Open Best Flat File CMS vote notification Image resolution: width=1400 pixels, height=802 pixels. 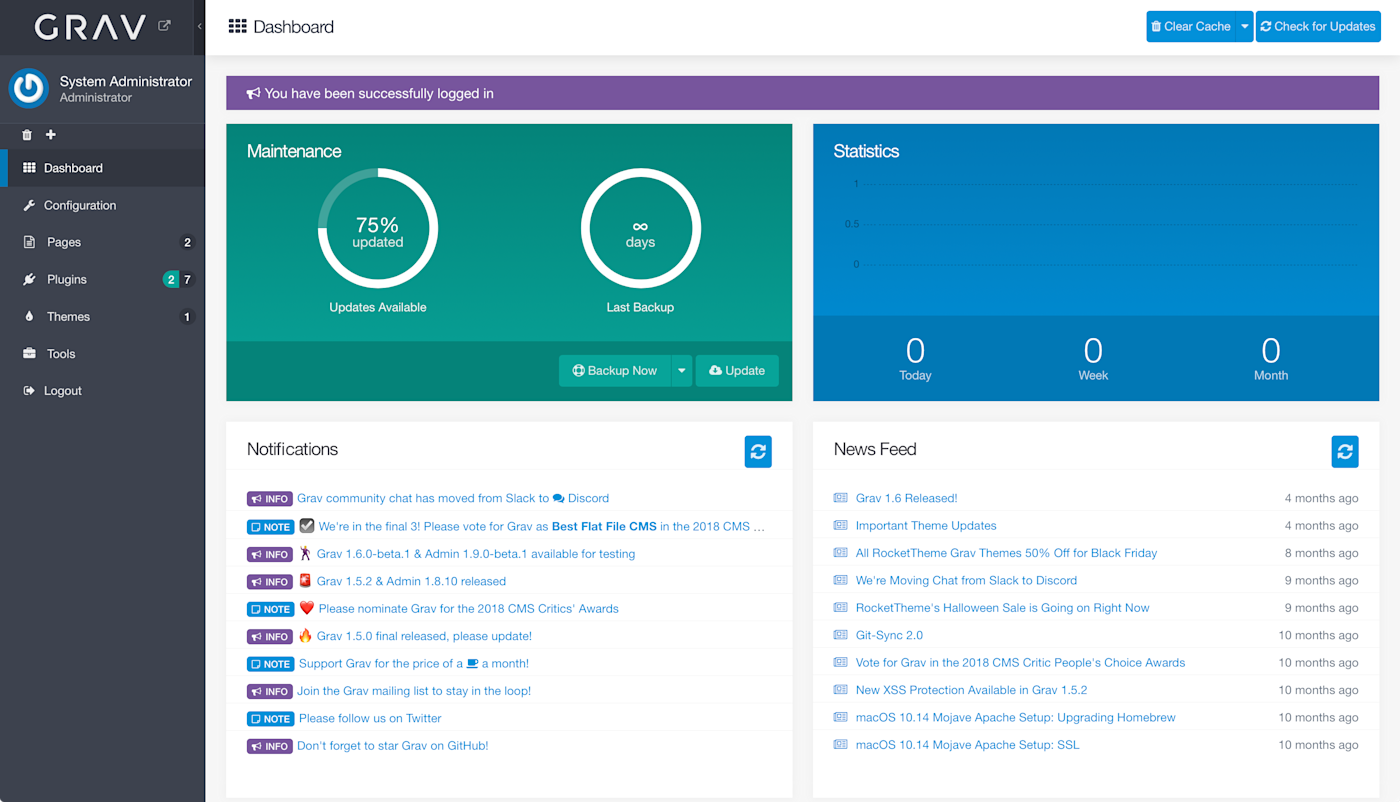542,526
